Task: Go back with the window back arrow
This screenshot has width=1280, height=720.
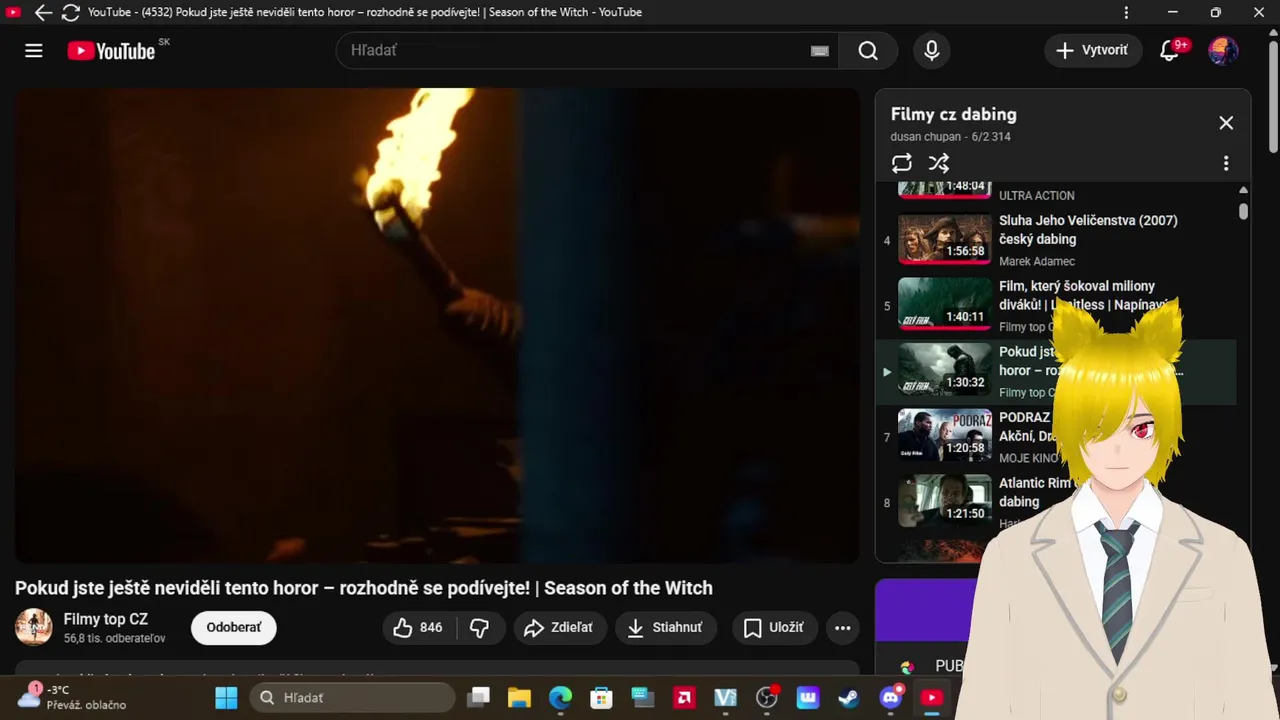Action: coord(43,13)
